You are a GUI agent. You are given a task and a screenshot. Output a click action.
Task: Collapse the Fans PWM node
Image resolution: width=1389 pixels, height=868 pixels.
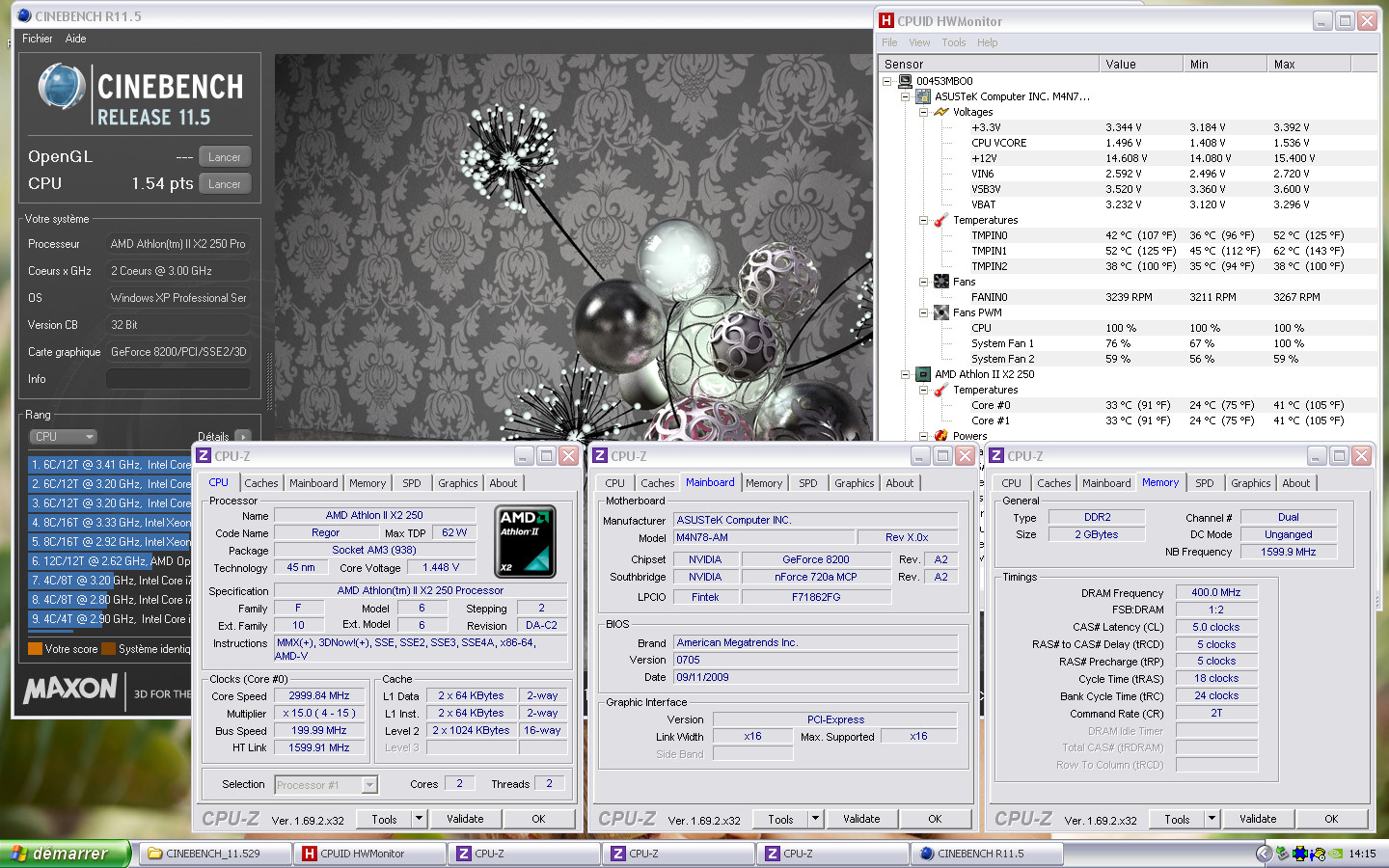(923, 312)
